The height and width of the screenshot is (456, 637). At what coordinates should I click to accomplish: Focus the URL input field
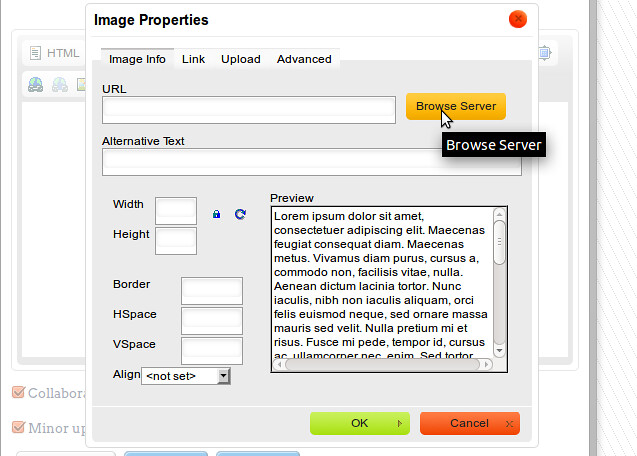[x=249, y=110]
